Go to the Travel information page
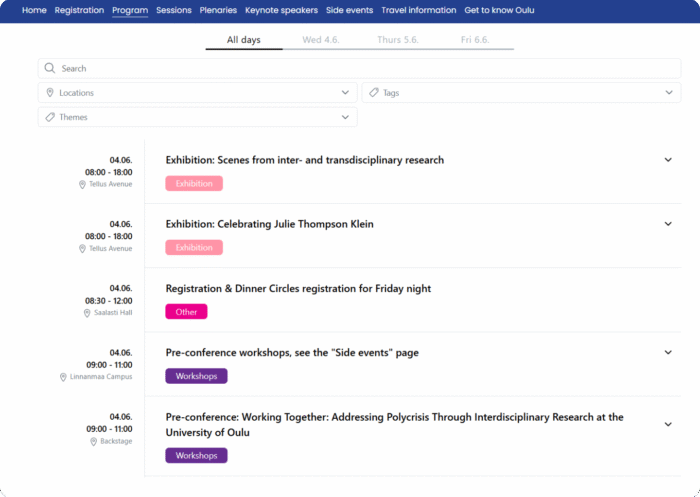Viewport: 700px width, 497px height. point(418,10)
